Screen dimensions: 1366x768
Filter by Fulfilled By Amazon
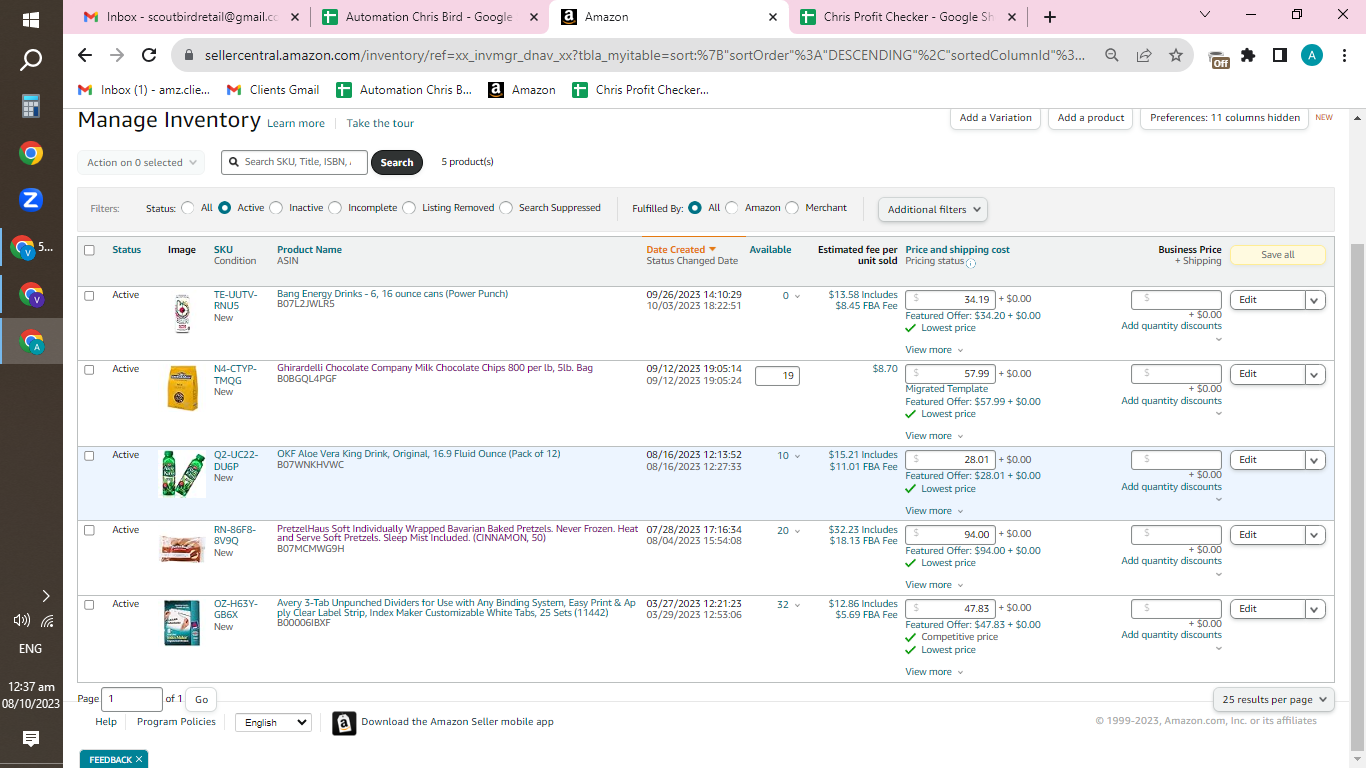coord(732,208)
